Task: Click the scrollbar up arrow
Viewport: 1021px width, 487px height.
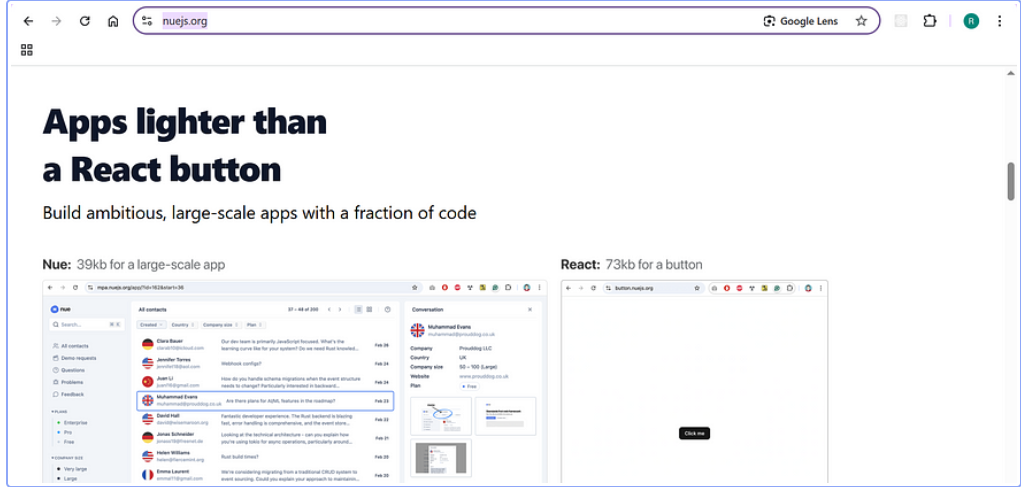Action: point(1011,73)
